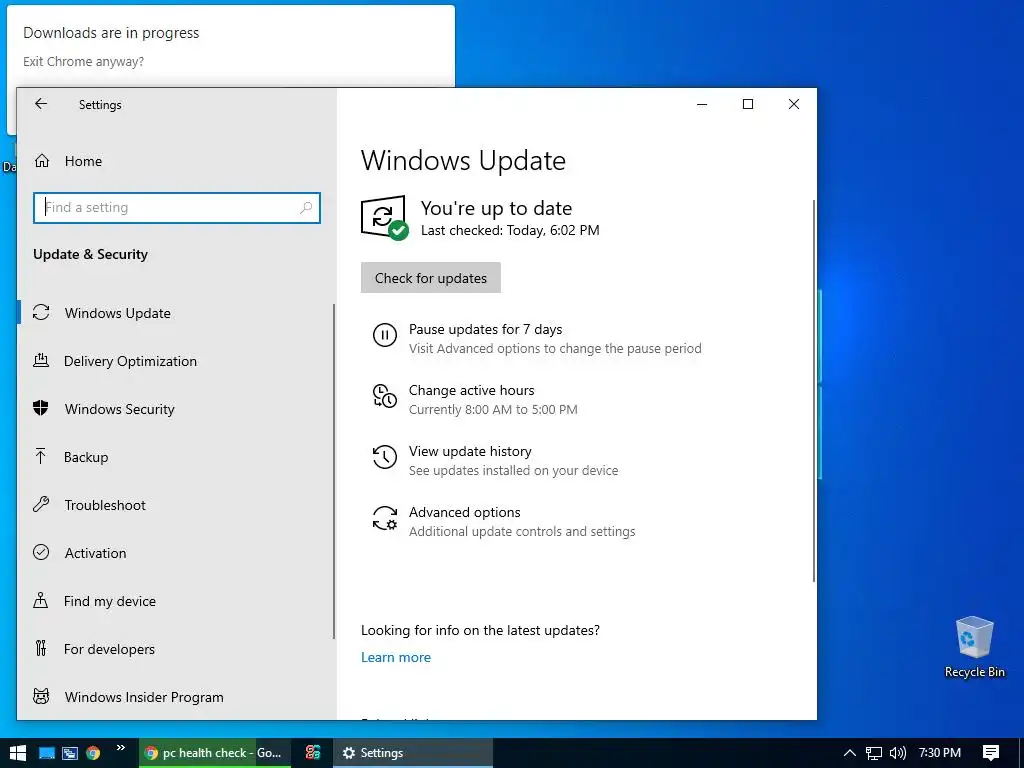Click the volume speaker icon in tray
1024x768 pixels.
tap(898, 753)
